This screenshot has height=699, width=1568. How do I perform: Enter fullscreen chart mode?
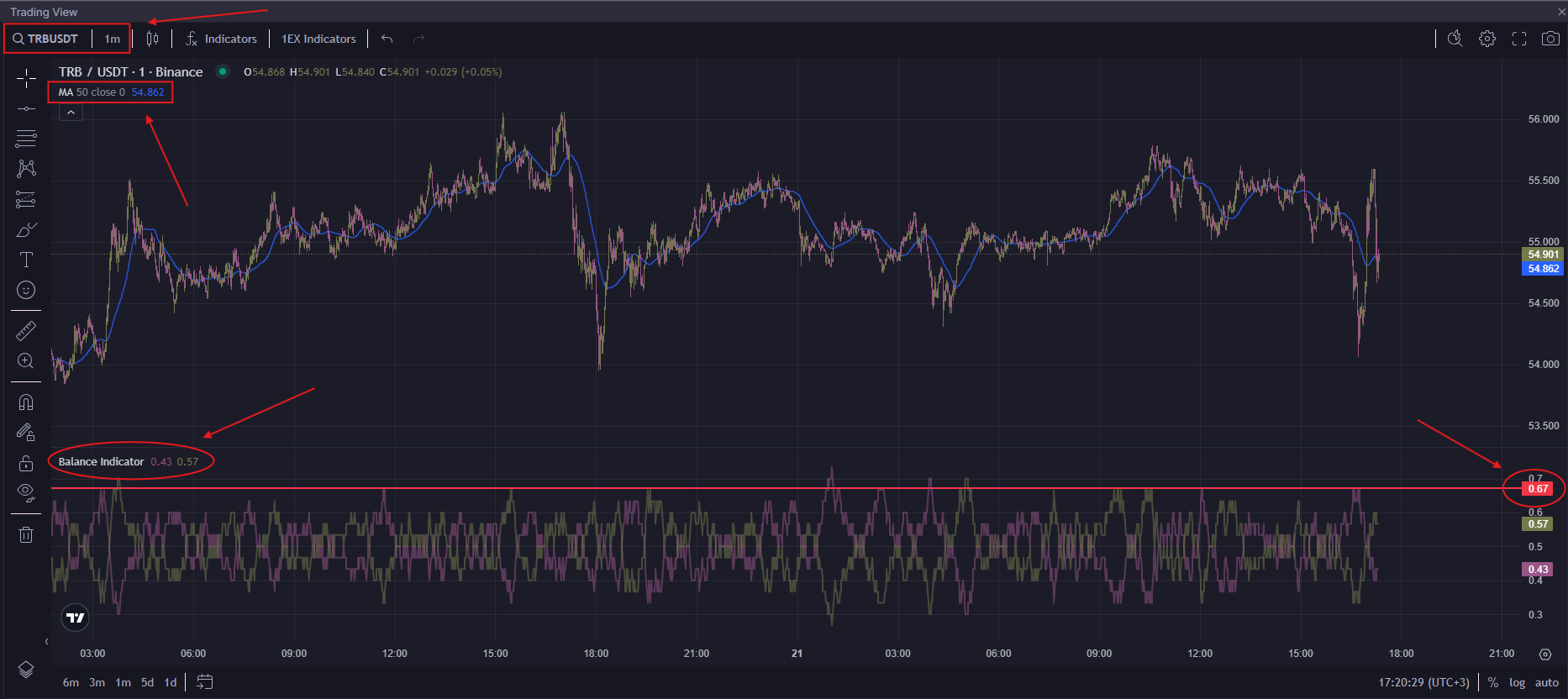click(1519, 39)
